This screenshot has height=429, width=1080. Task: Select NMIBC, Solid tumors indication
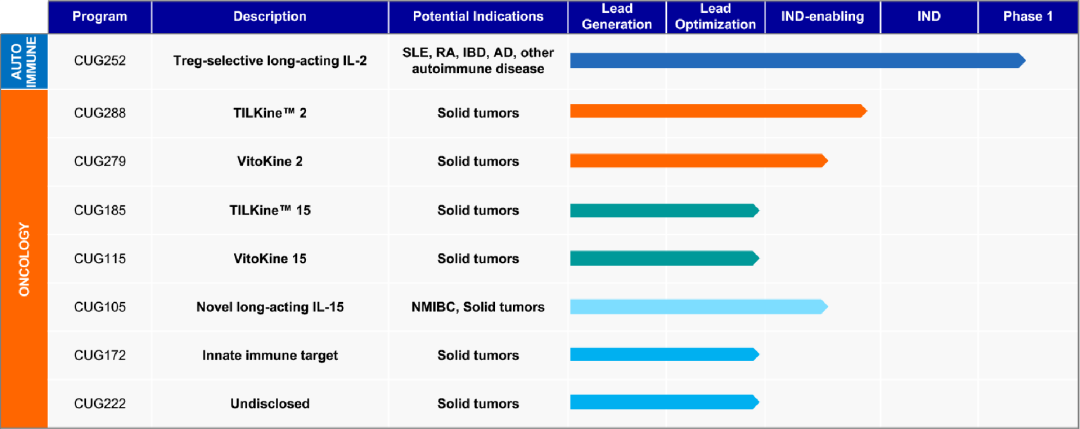pos(478,307)
